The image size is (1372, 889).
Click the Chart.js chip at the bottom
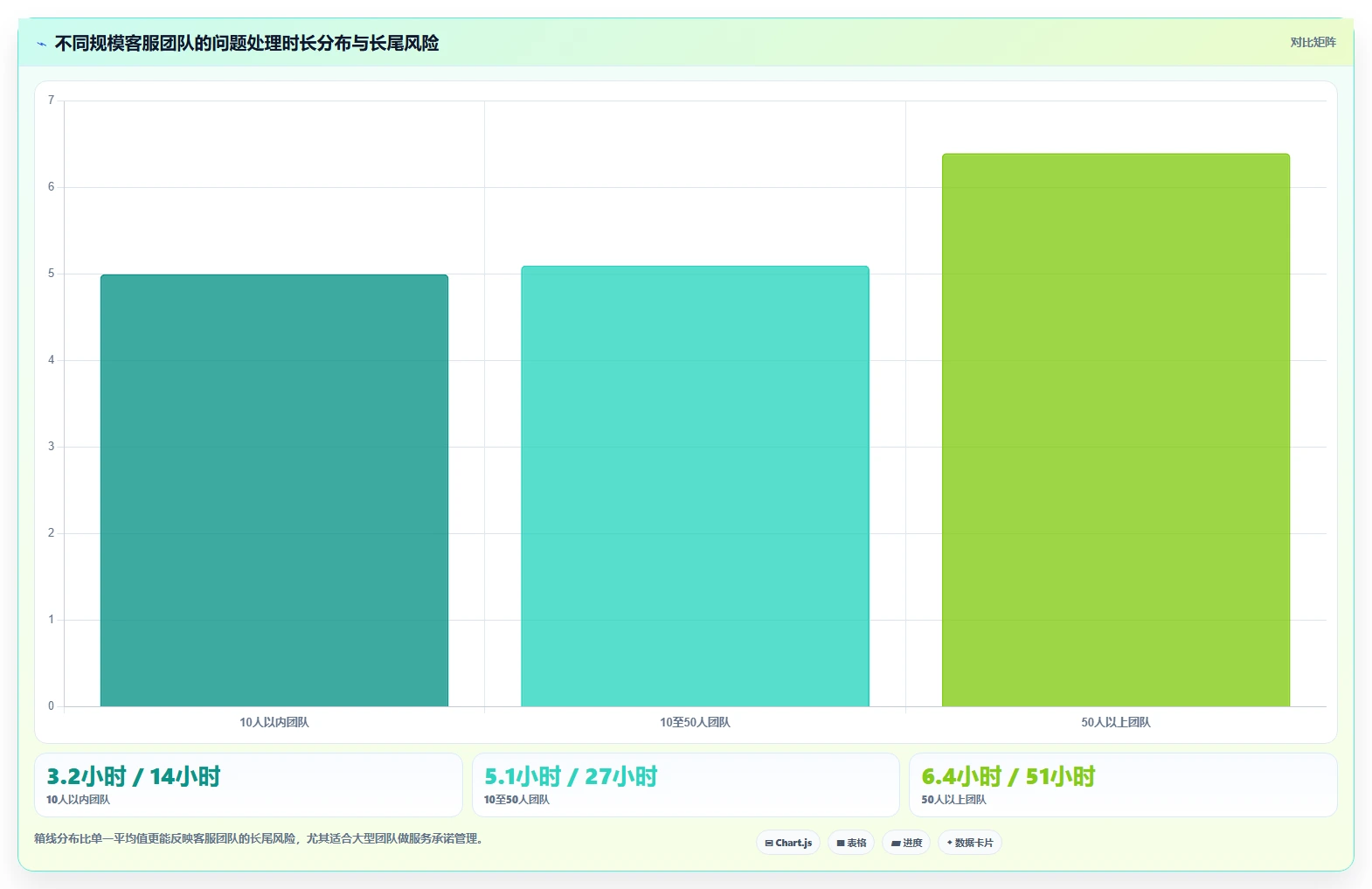788,843
